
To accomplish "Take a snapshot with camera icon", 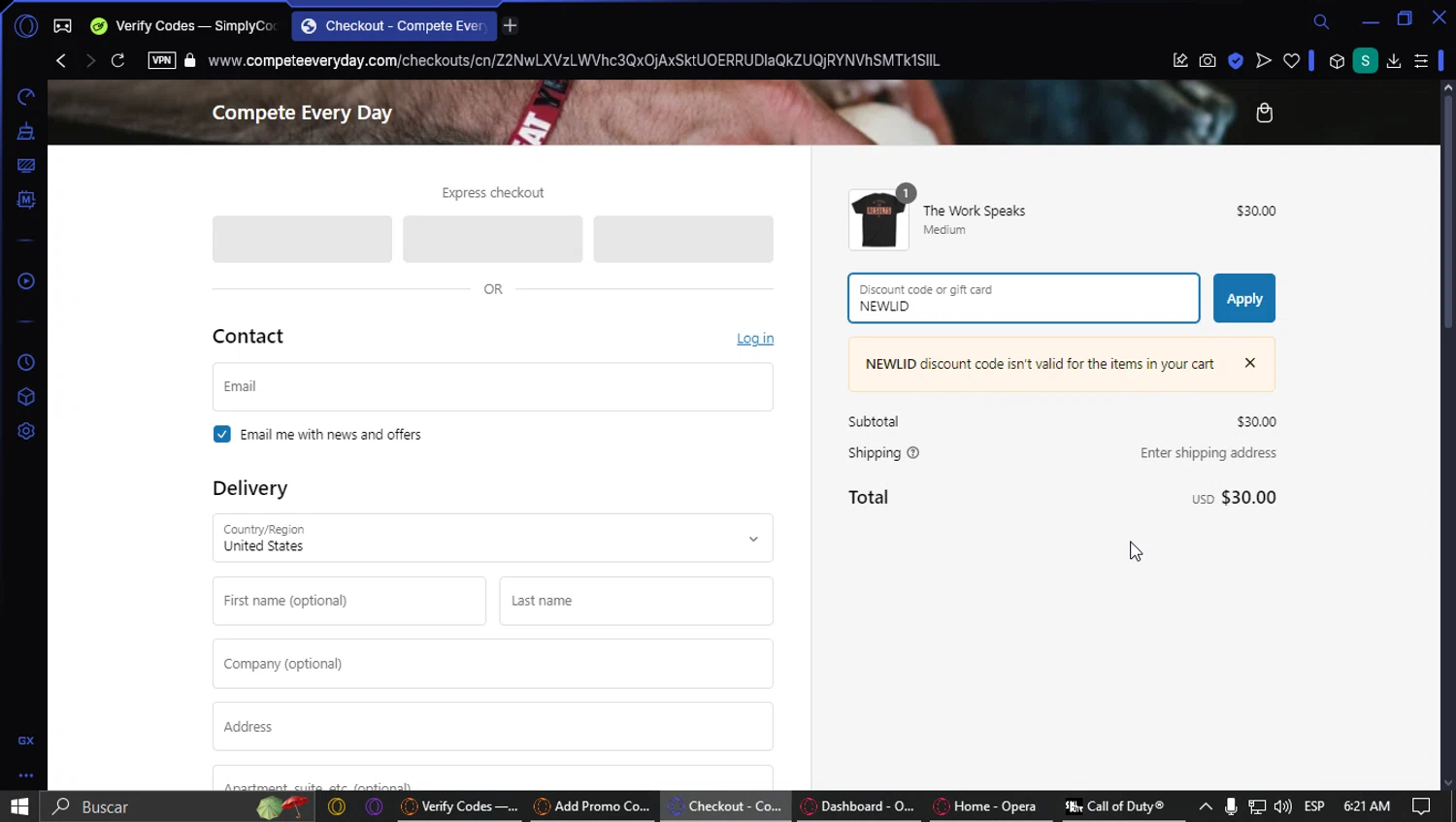I will coord(1208,60).
